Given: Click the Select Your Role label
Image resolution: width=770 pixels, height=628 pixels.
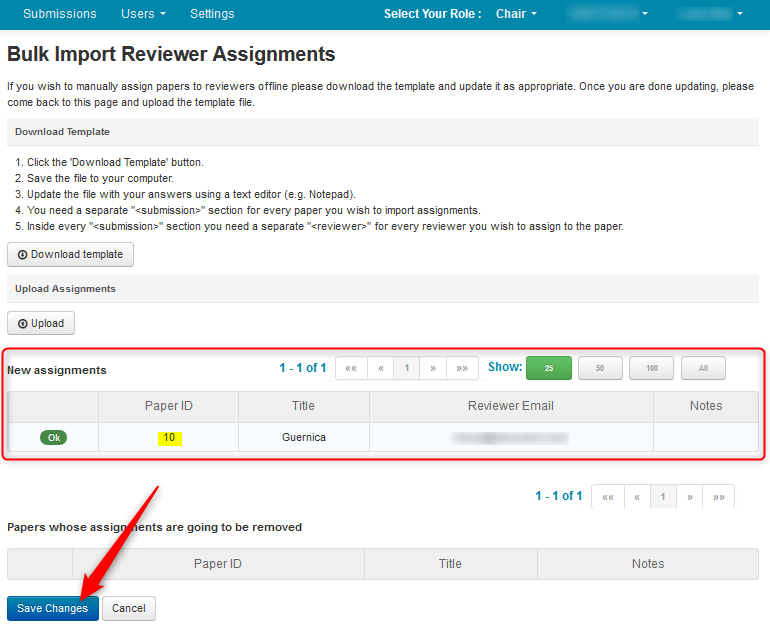Looking at the screenshot, I should click(x=433, y=14).
